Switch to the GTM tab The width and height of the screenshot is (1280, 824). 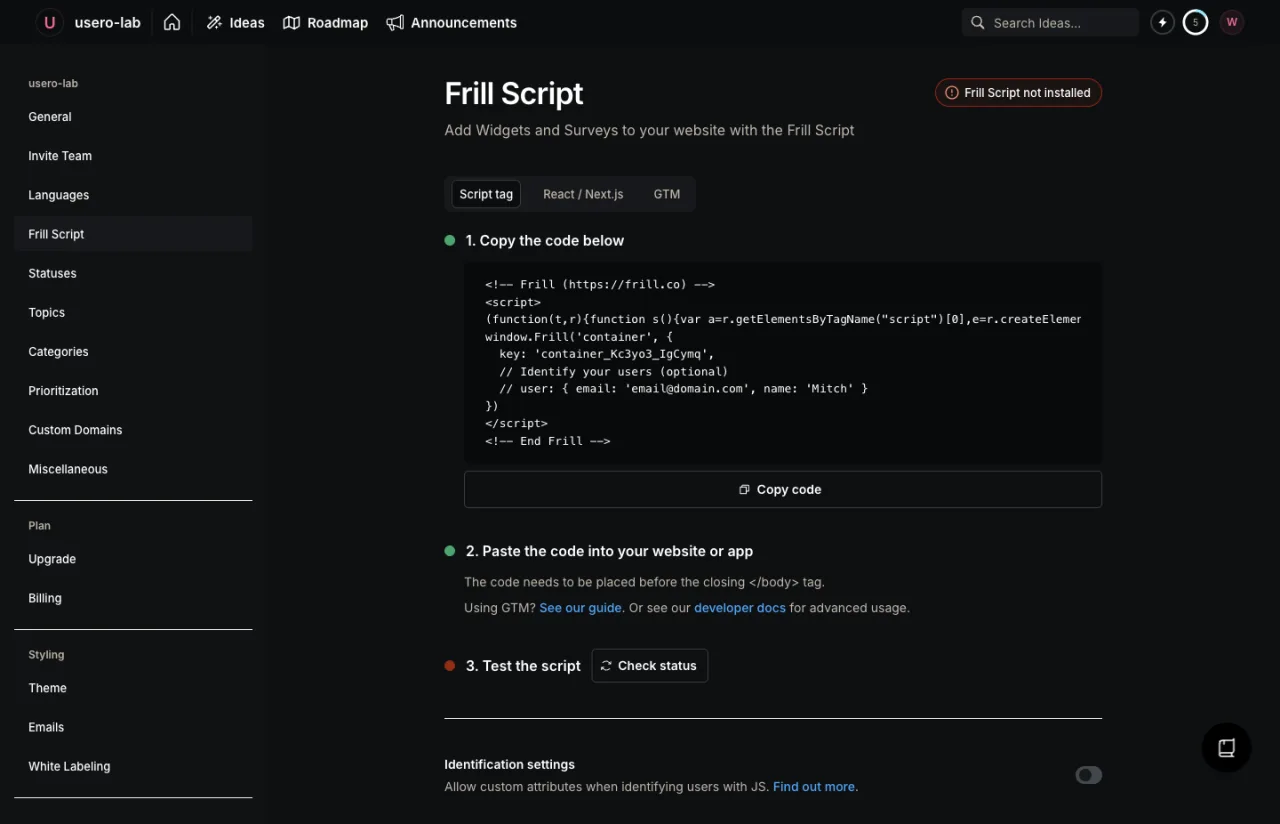click(667, 194)
